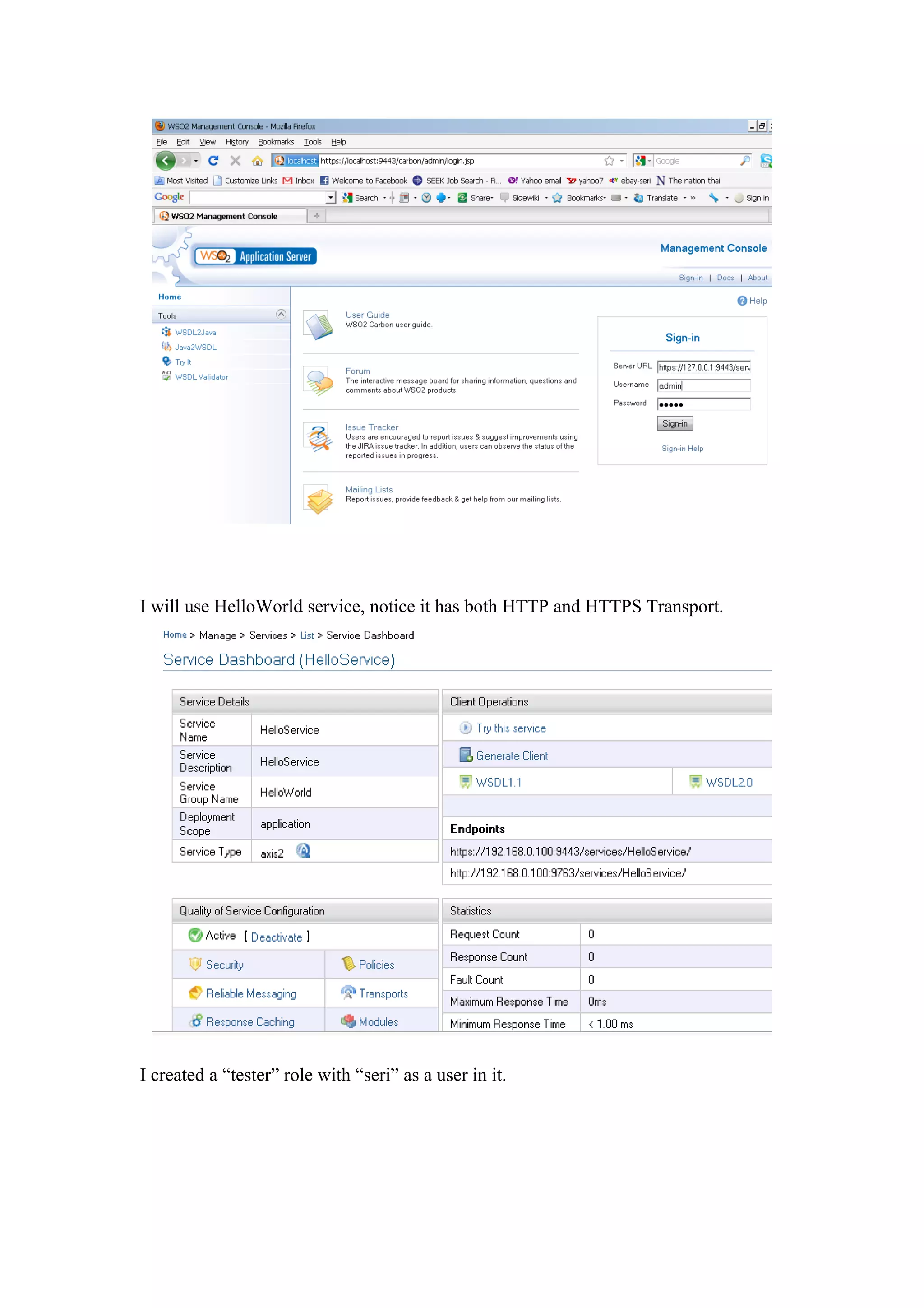Open a new browser tab

[x=317, y=217]
